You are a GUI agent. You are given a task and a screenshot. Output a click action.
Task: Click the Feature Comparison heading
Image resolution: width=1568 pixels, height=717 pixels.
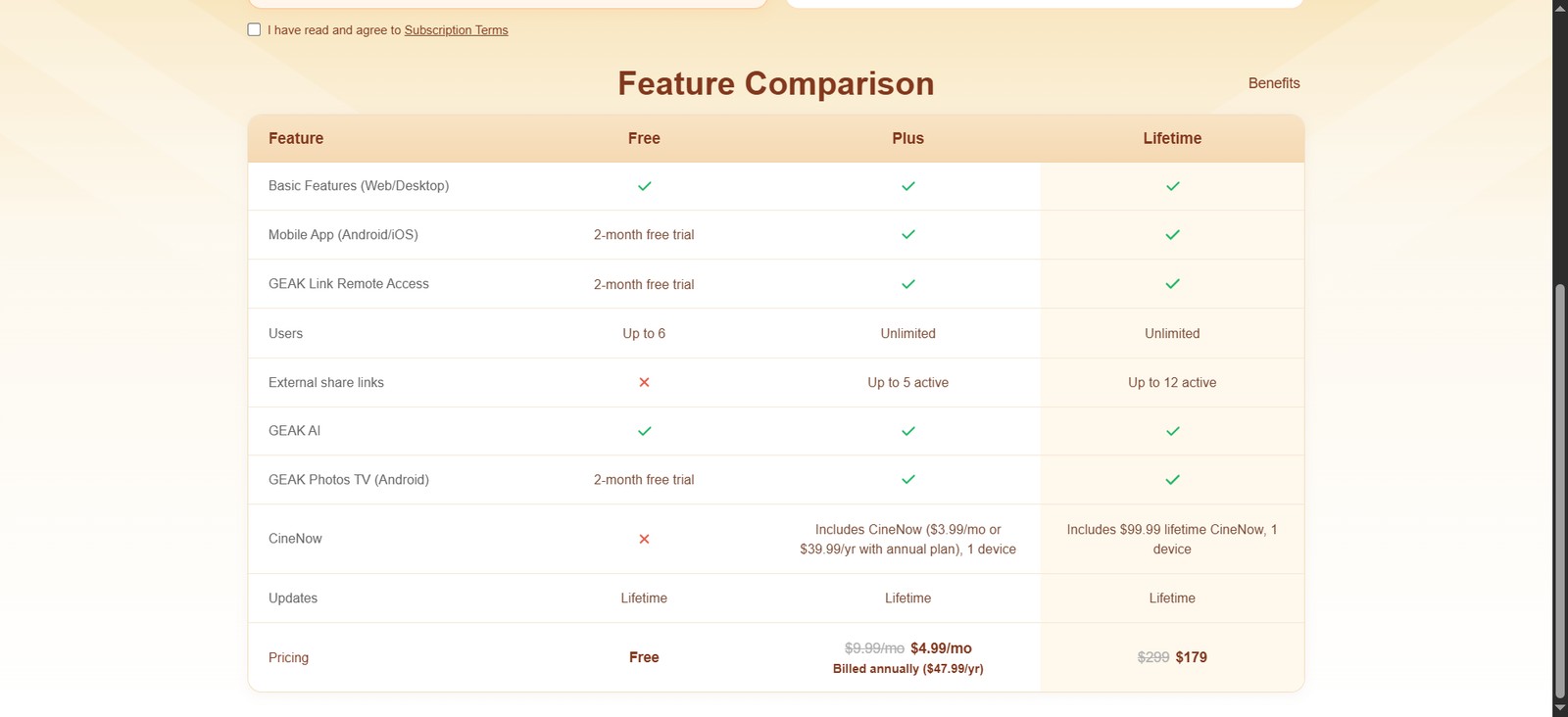coord(776,83)
